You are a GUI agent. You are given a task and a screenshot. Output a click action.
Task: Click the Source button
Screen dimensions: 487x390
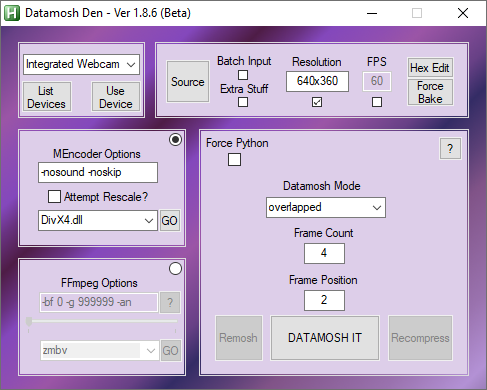tap(188, 81)
